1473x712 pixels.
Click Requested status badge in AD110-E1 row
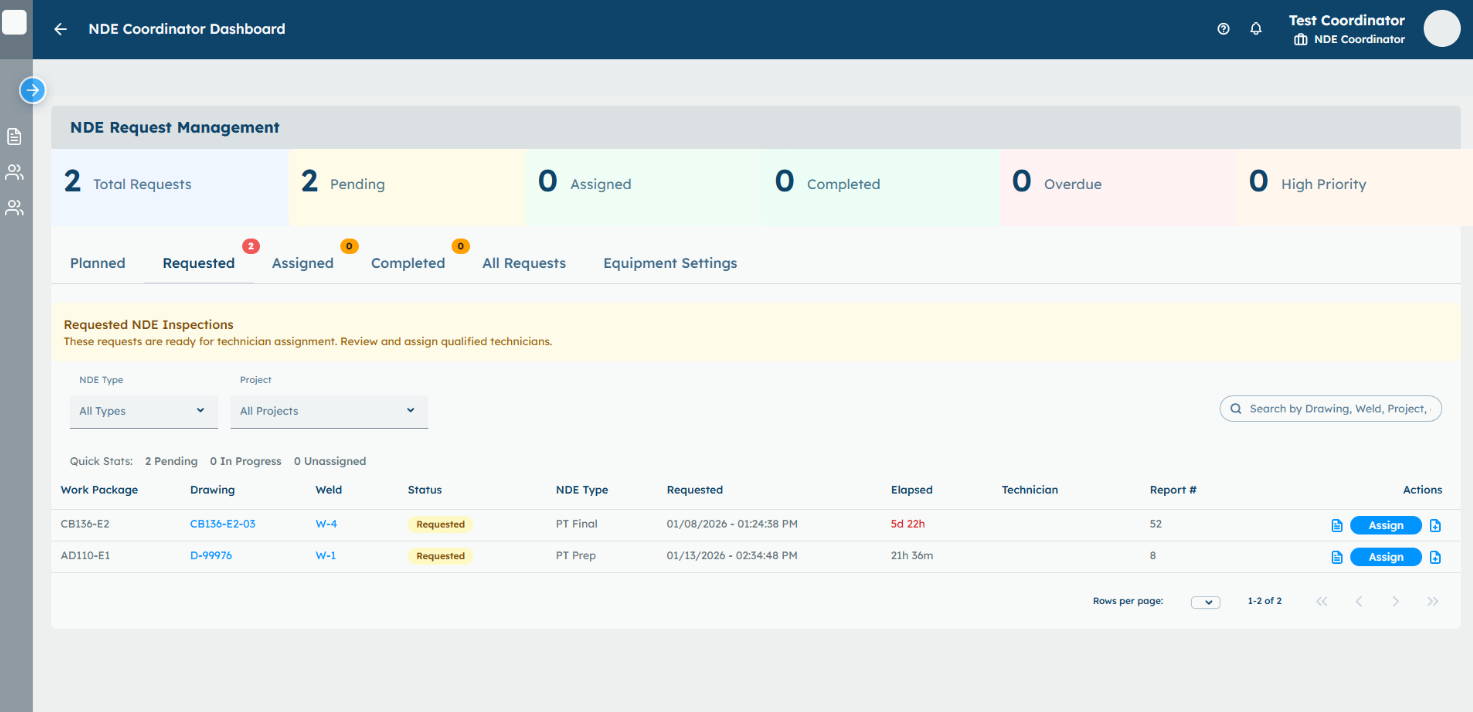click(440, 556)
